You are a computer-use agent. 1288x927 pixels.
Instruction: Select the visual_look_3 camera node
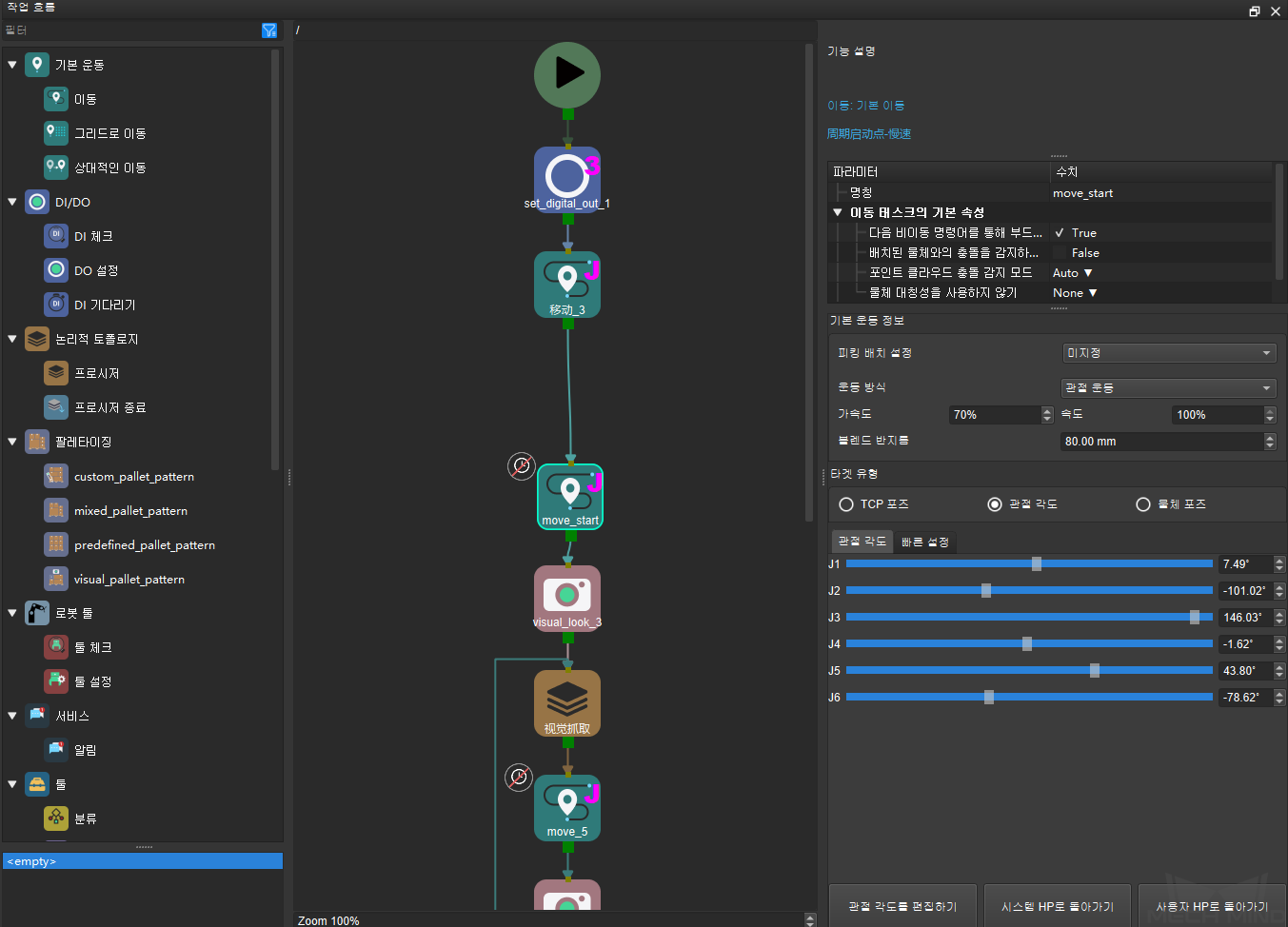567,599
